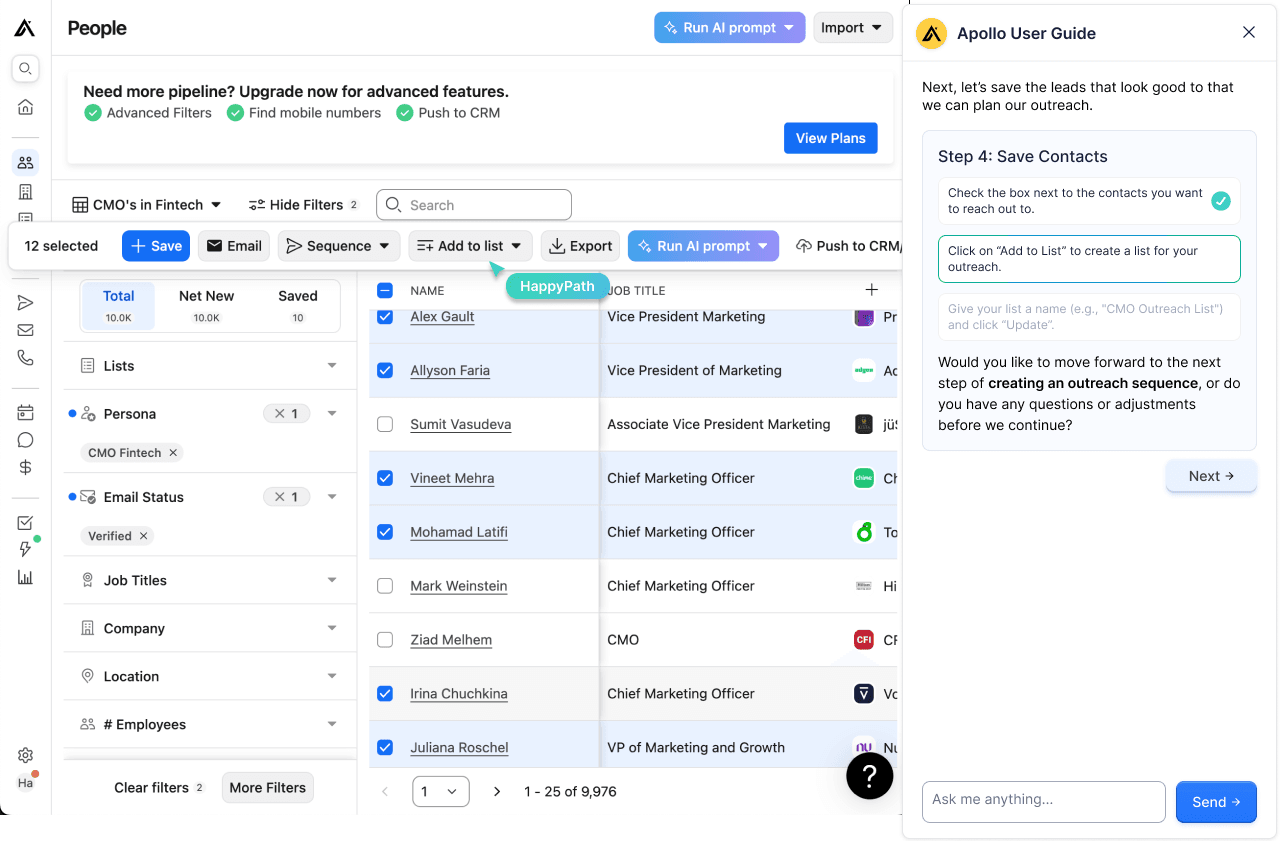Uncheck Allyson Faria's checkbox
Image resolution: width=1280 pixels, height=841 pixels.
[x=385, y=370]
